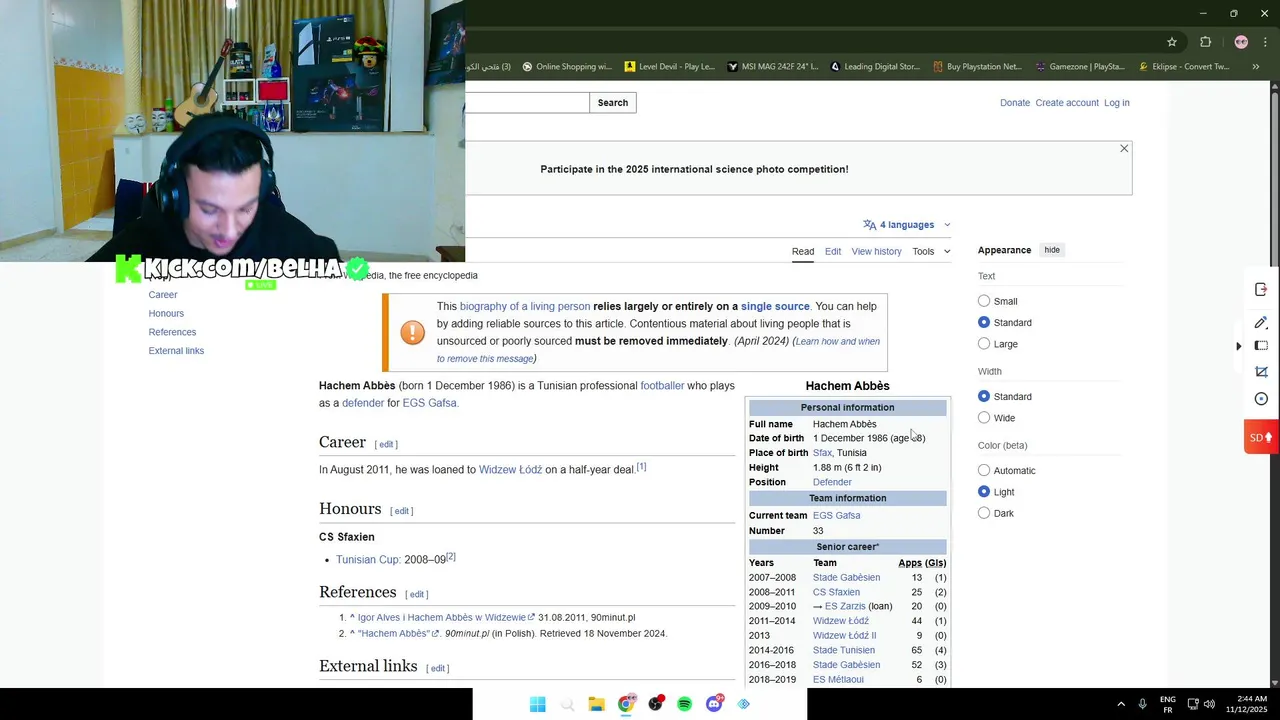Open Discord from the taskbar
1280x720 pixels.
tap(714, 704)
